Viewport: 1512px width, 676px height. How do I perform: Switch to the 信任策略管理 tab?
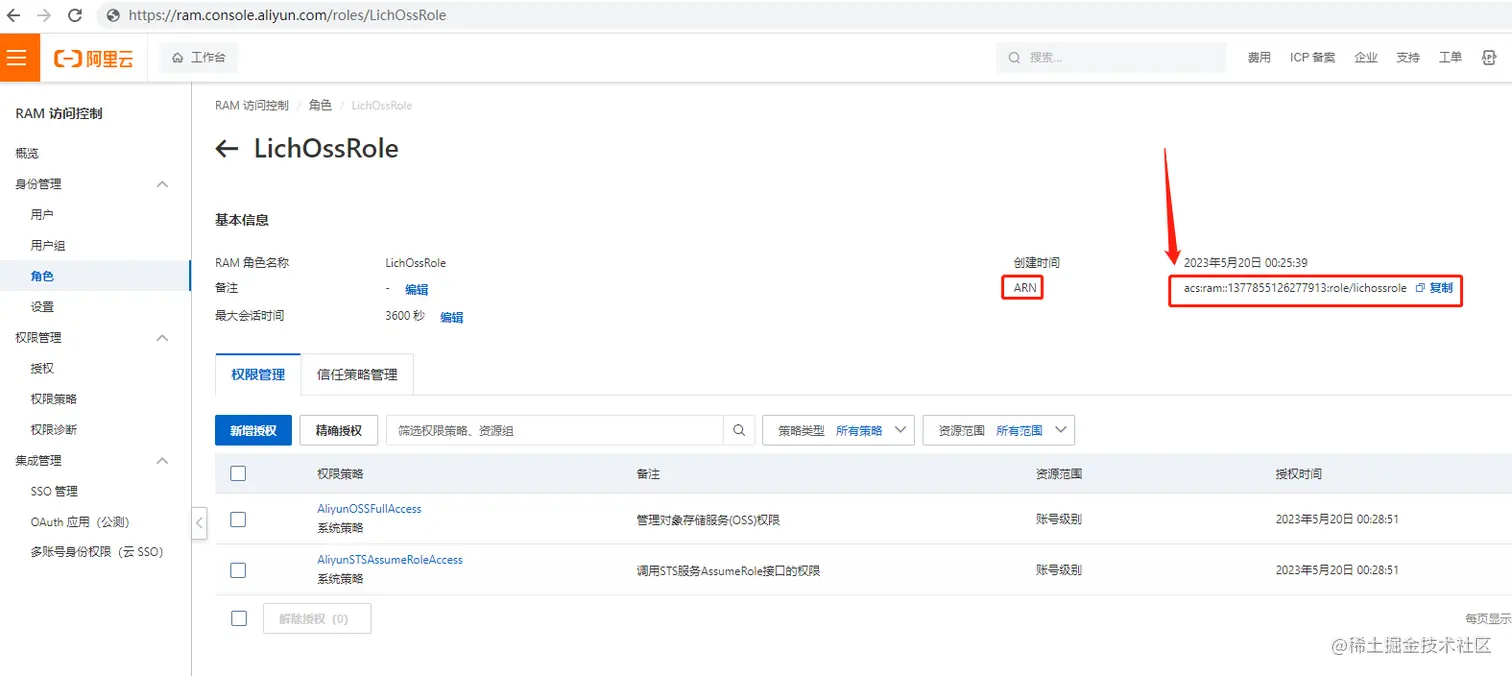click(357, 374)
